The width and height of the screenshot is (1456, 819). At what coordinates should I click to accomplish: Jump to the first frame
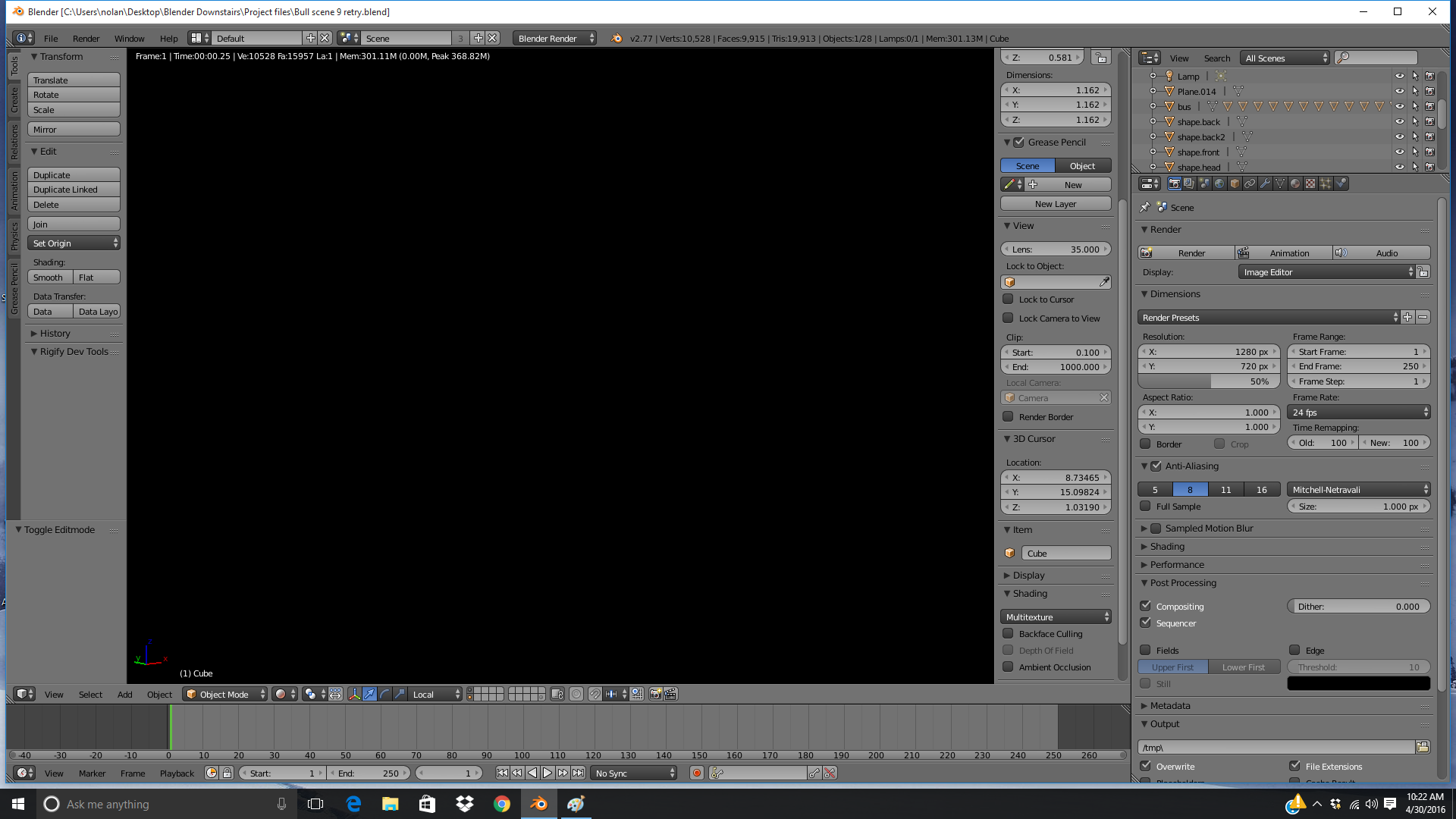point(502,773)
